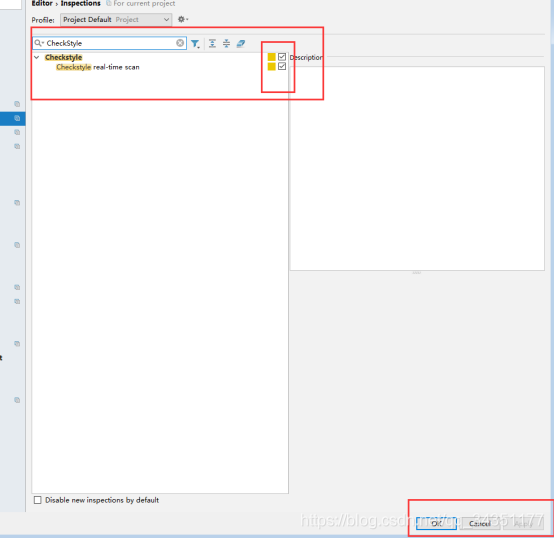Click the filter inspections funnel icon
Screen dimensions: 554x539
coord(195,43)
